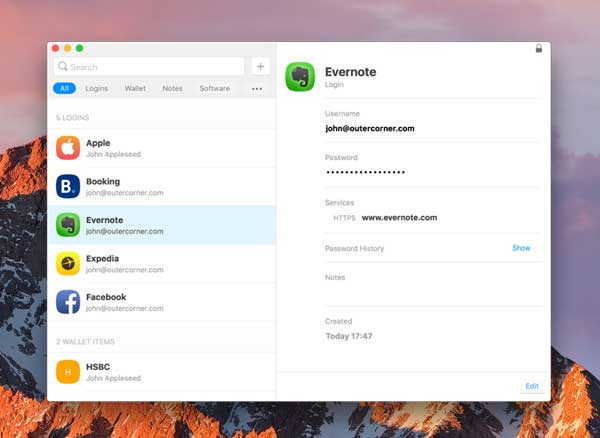Click the magnifier icon in search bar
The height and width of the screenshot is (438, 600).
coord(62,66)
